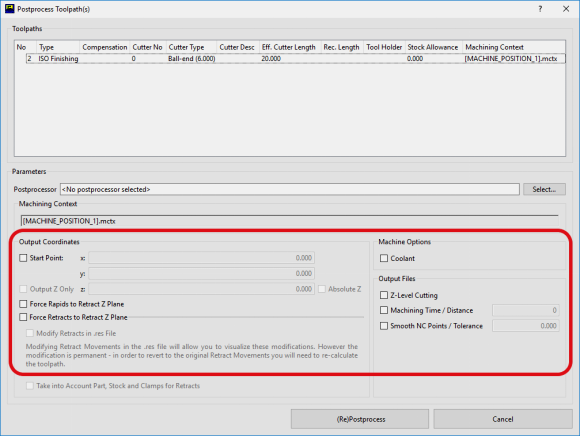580x436 pixels.
Task: Click the Machining Context file field
Action: click(x=290, y=221)
